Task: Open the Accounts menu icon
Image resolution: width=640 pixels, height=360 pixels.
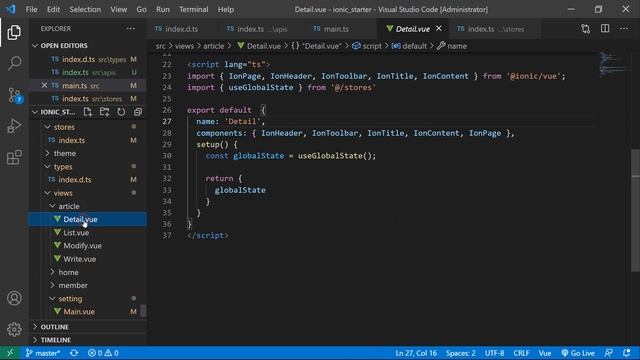Action: tap(14, 298)
